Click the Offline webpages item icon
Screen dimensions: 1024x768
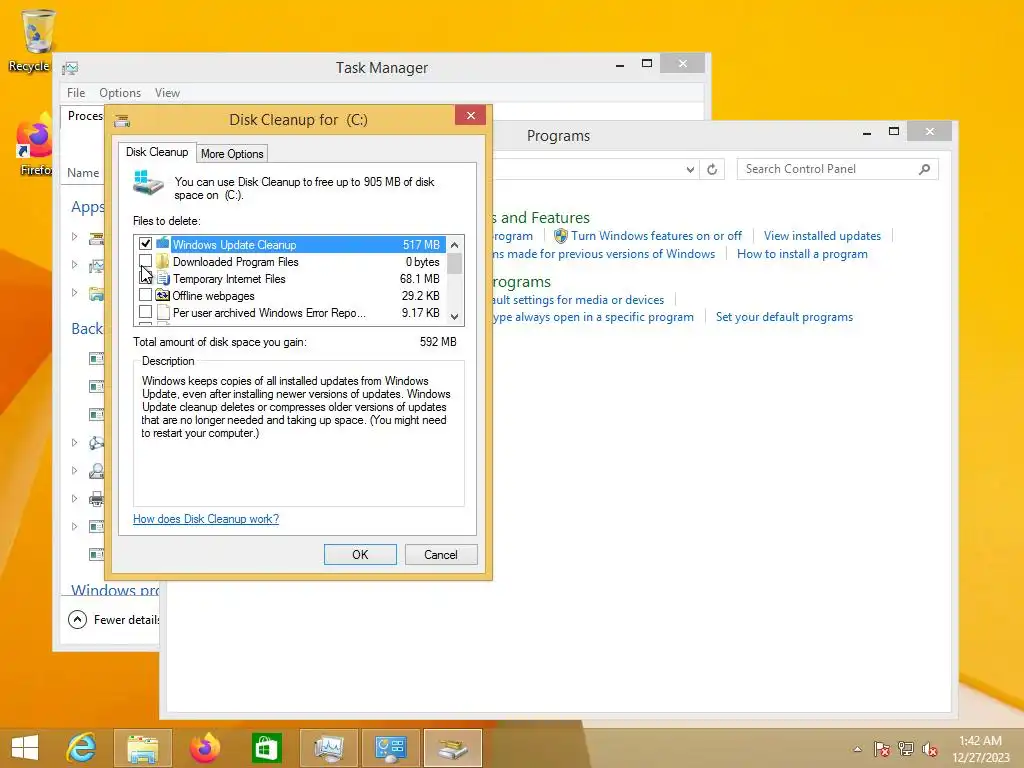pyautogui.click(x=163, y=295)
